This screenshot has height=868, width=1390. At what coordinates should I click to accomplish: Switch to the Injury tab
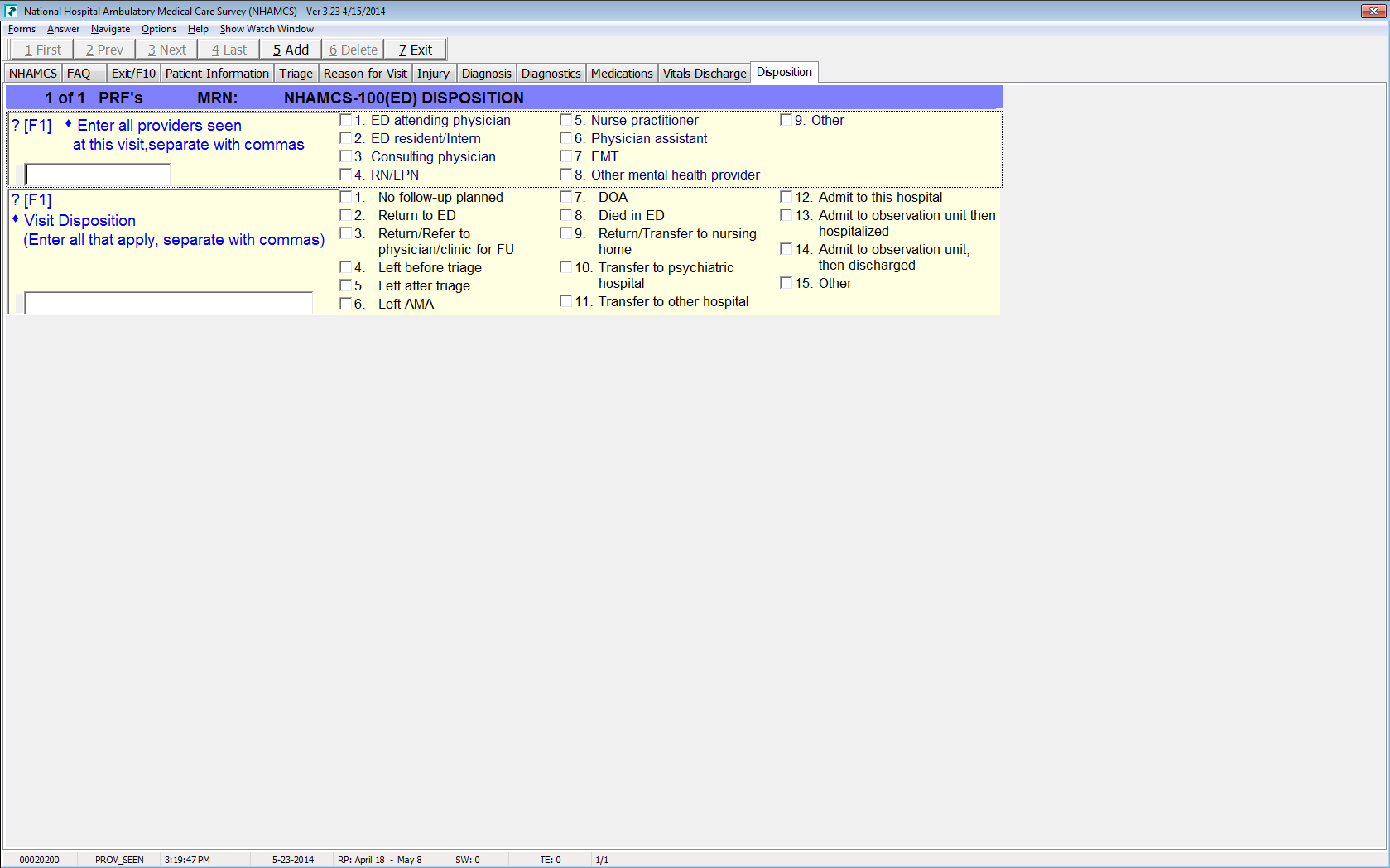(x=433, y=74)
